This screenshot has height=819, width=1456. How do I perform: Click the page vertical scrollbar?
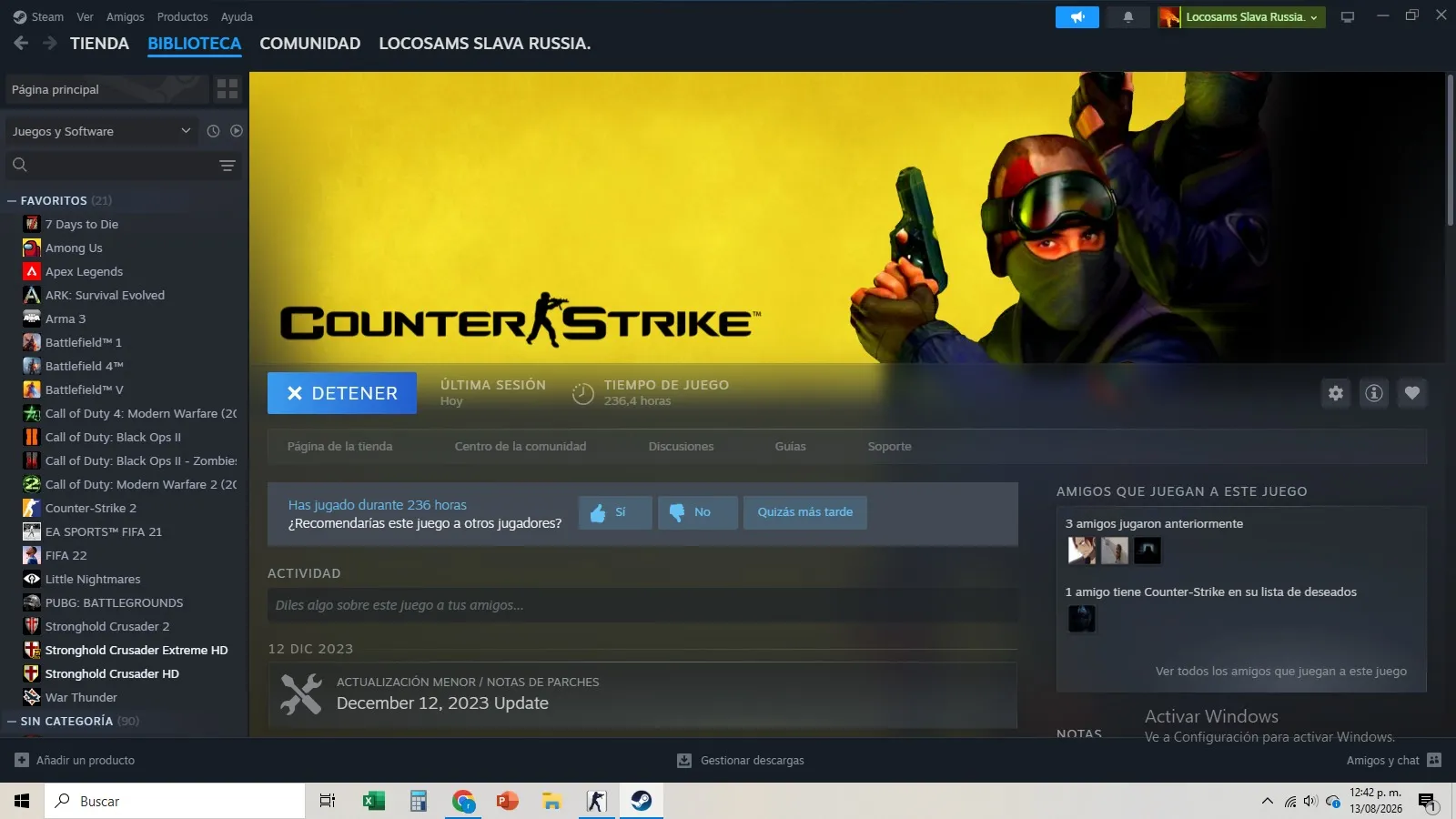point(1450,150)
